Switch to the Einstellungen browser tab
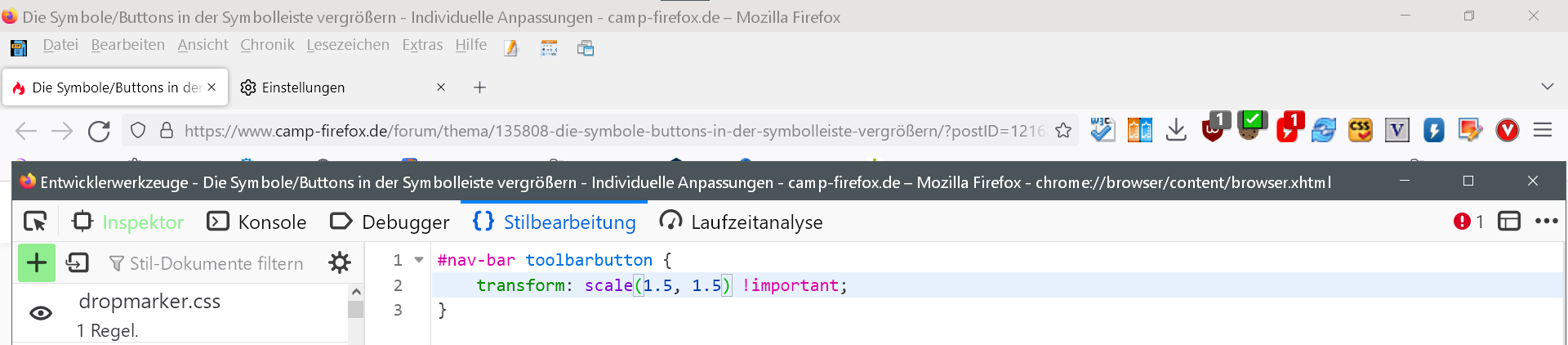Screen dimensions: 1568x345 (x=335, y=87)
